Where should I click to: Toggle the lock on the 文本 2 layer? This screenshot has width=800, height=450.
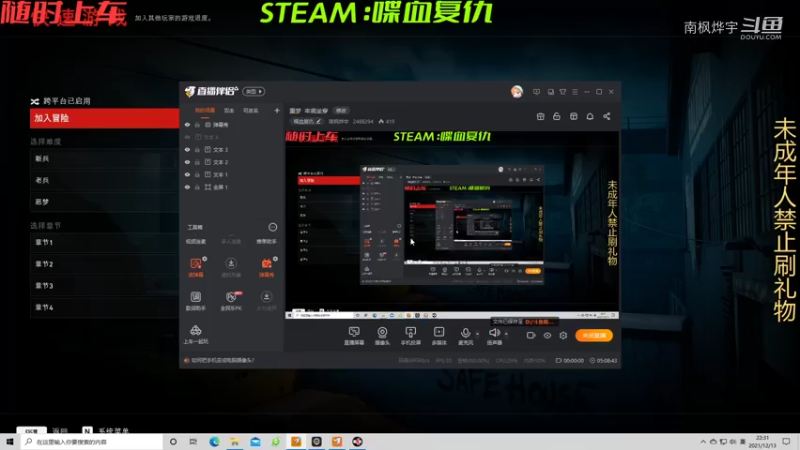(197, 162)
